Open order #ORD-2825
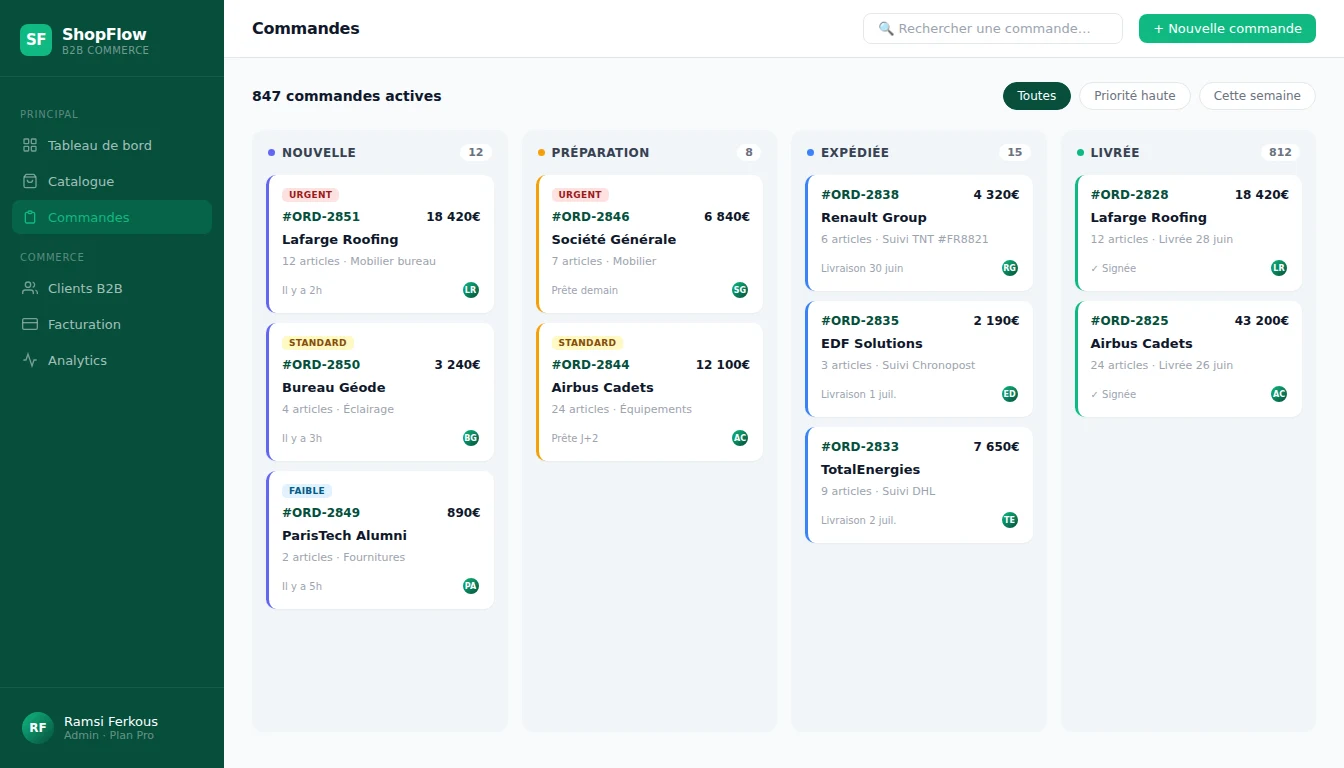 [1188, 359]
